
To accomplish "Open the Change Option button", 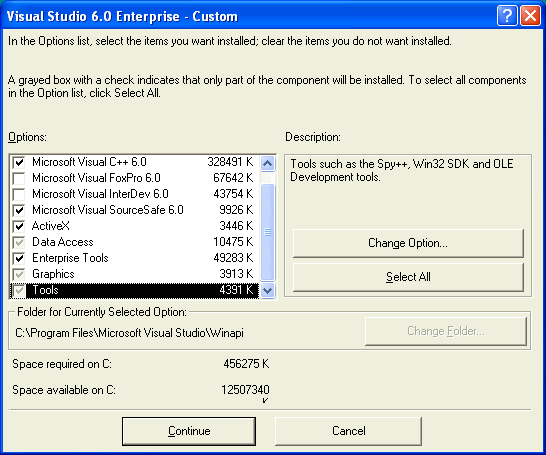I will coord(408,243).
